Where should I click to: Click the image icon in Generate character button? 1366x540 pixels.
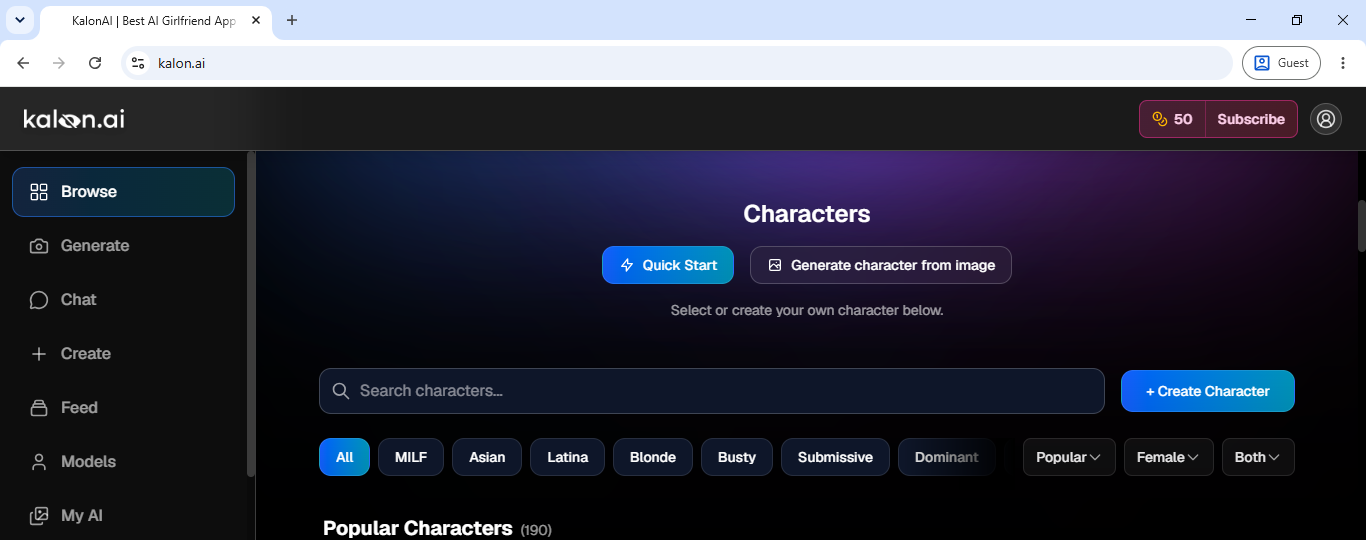tap(775, 265)
